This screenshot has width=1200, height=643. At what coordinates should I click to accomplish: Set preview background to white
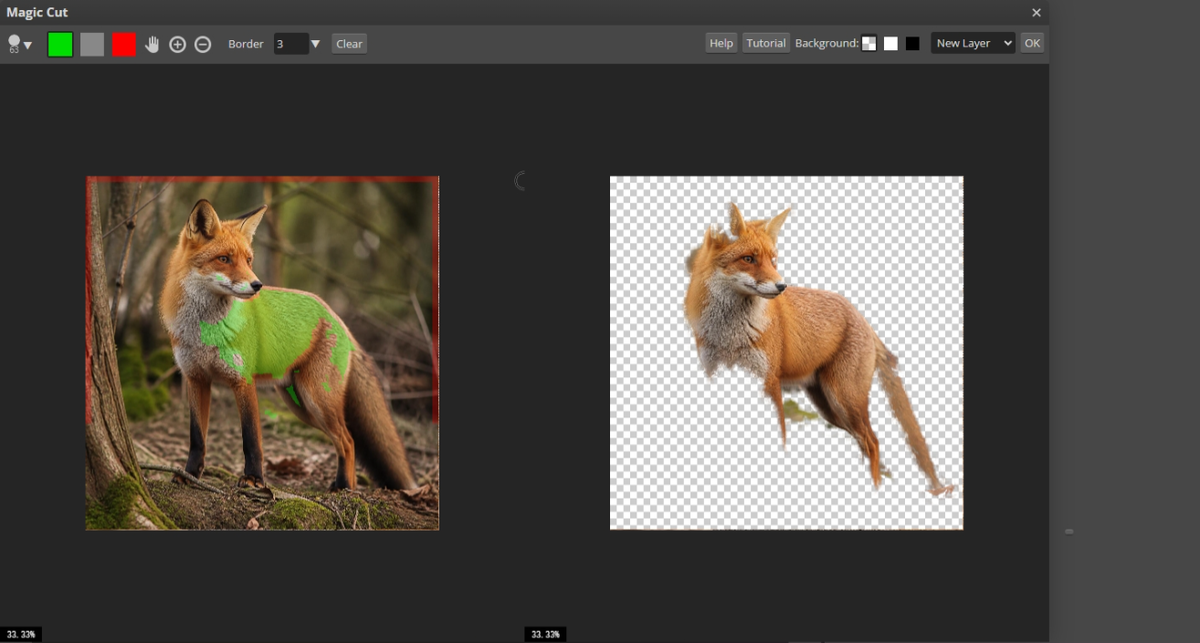[x=891, y=43]
